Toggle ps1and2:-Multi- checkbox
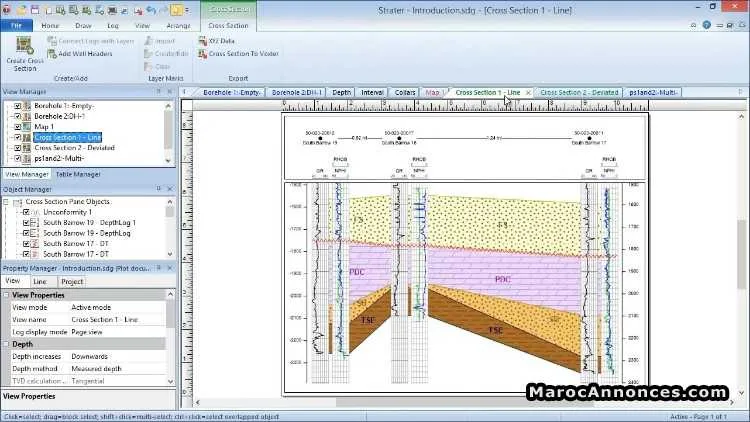 point(18,158)
